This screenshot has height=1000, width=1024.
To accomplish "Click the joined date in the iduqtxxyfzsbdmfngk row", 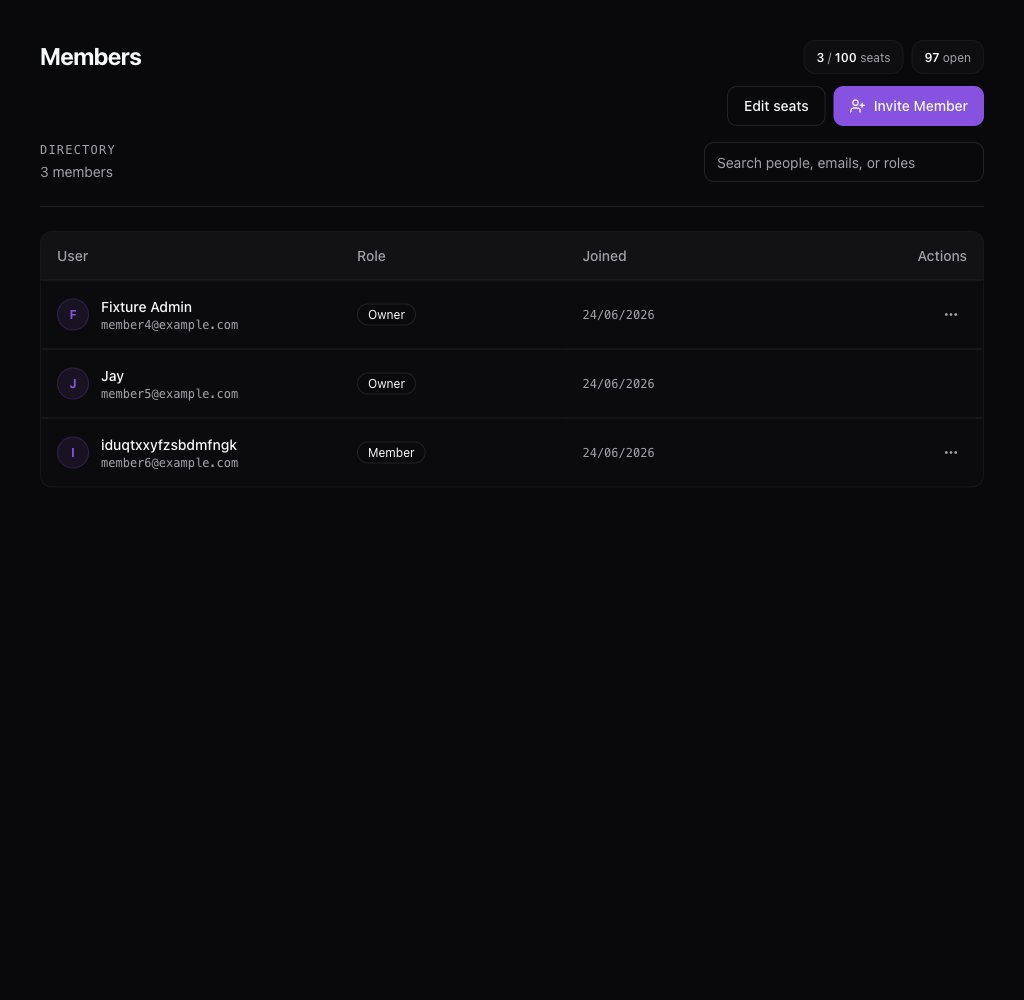I will pyautogui.click(x=618, y=453).
